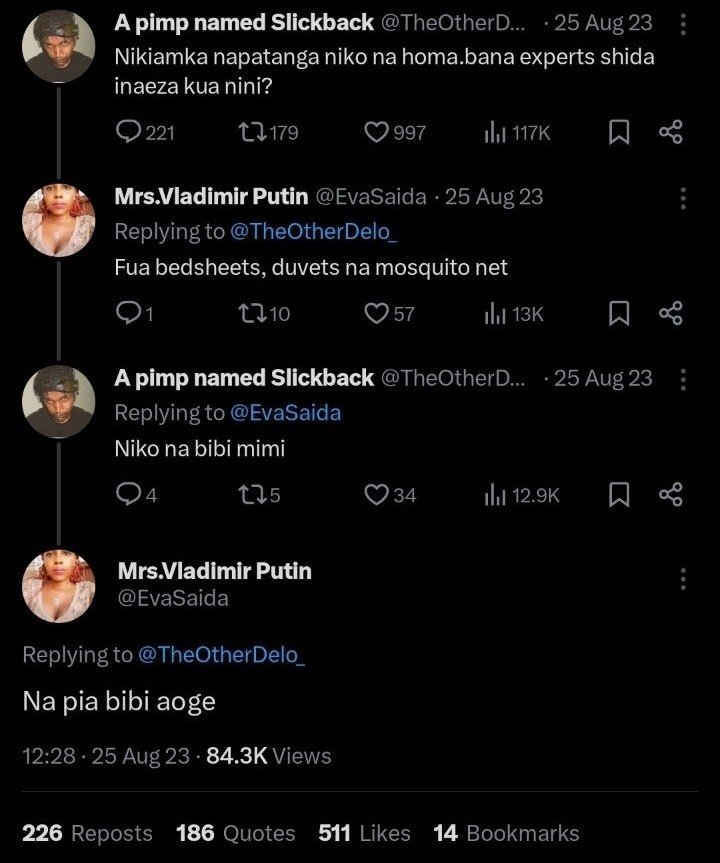This screenshot has height=863, width=720.
Task: Open Mrs.Vladimir Putin avatar on main tweet
Action: (x=58, y=586)
